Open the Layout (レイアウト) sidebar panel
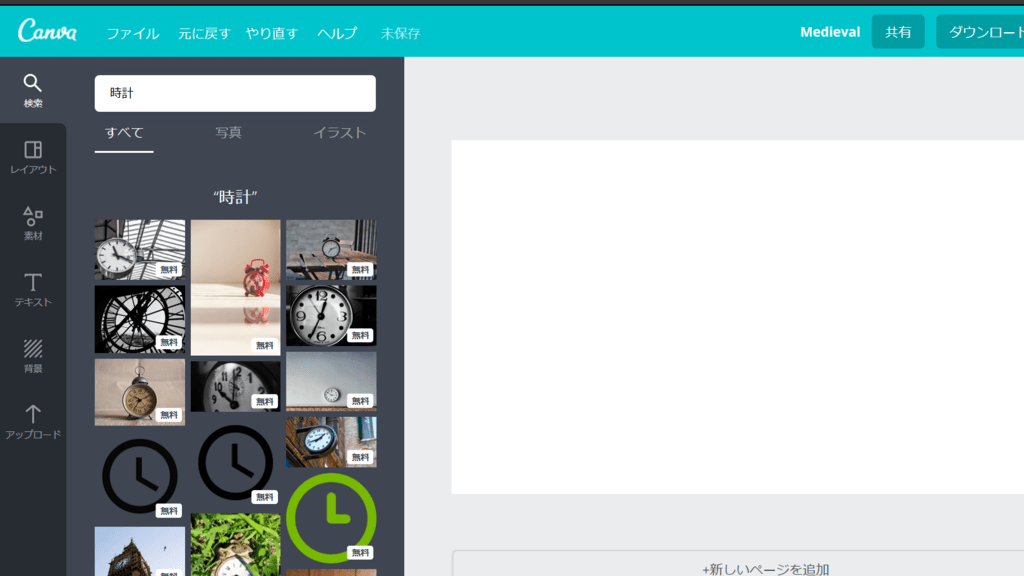The width and height of the screenshot is (1024, 576). (33, 157)
